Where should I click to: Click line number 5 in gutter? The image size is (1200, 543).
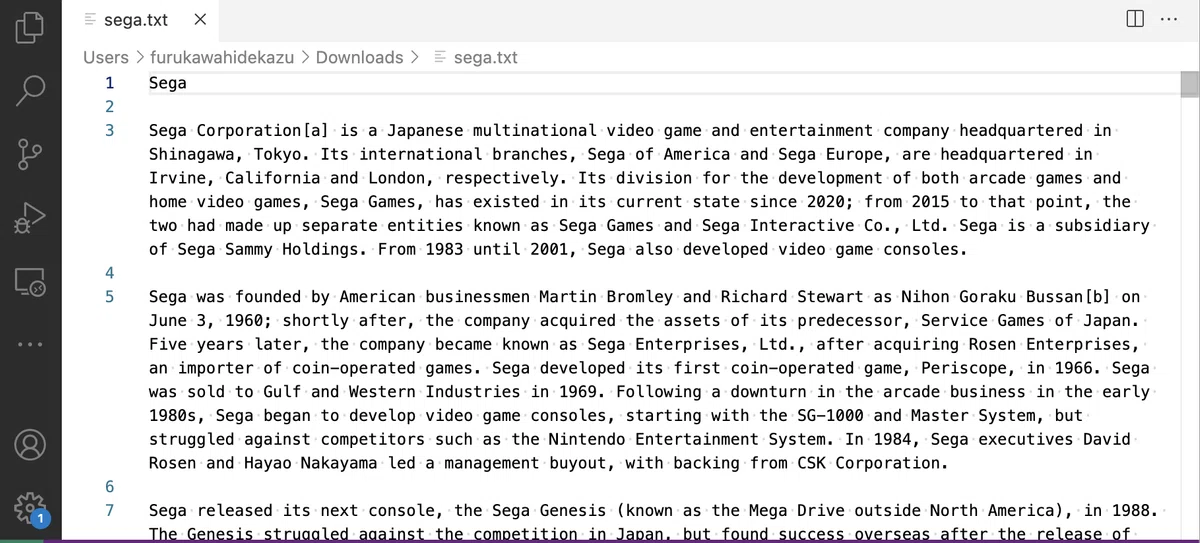pos(109,297)
